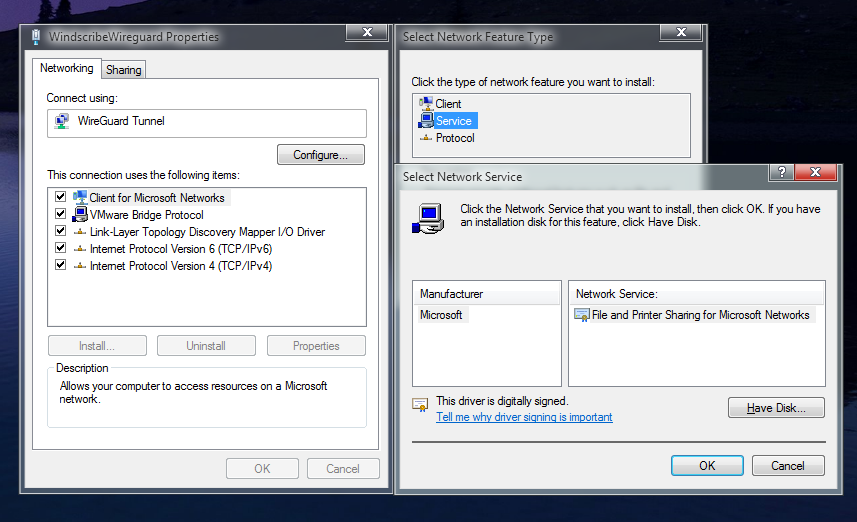Screen dimensions: 857x522
Task: Disable Link-Layer Topology Discovery Mapper checkbox
Action: [61, 231]
